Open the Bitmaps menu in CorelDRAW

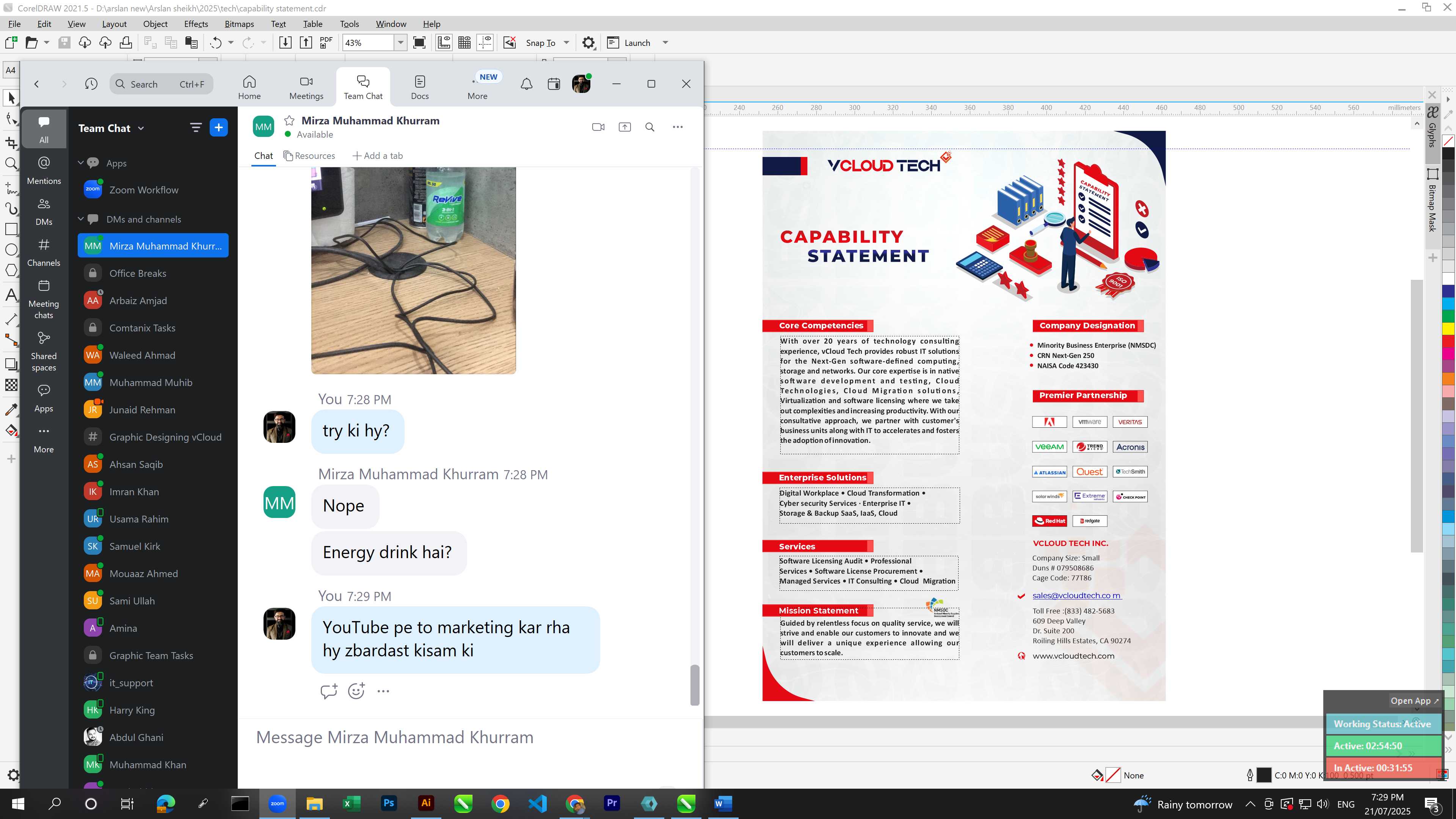[x=239, y=24]
